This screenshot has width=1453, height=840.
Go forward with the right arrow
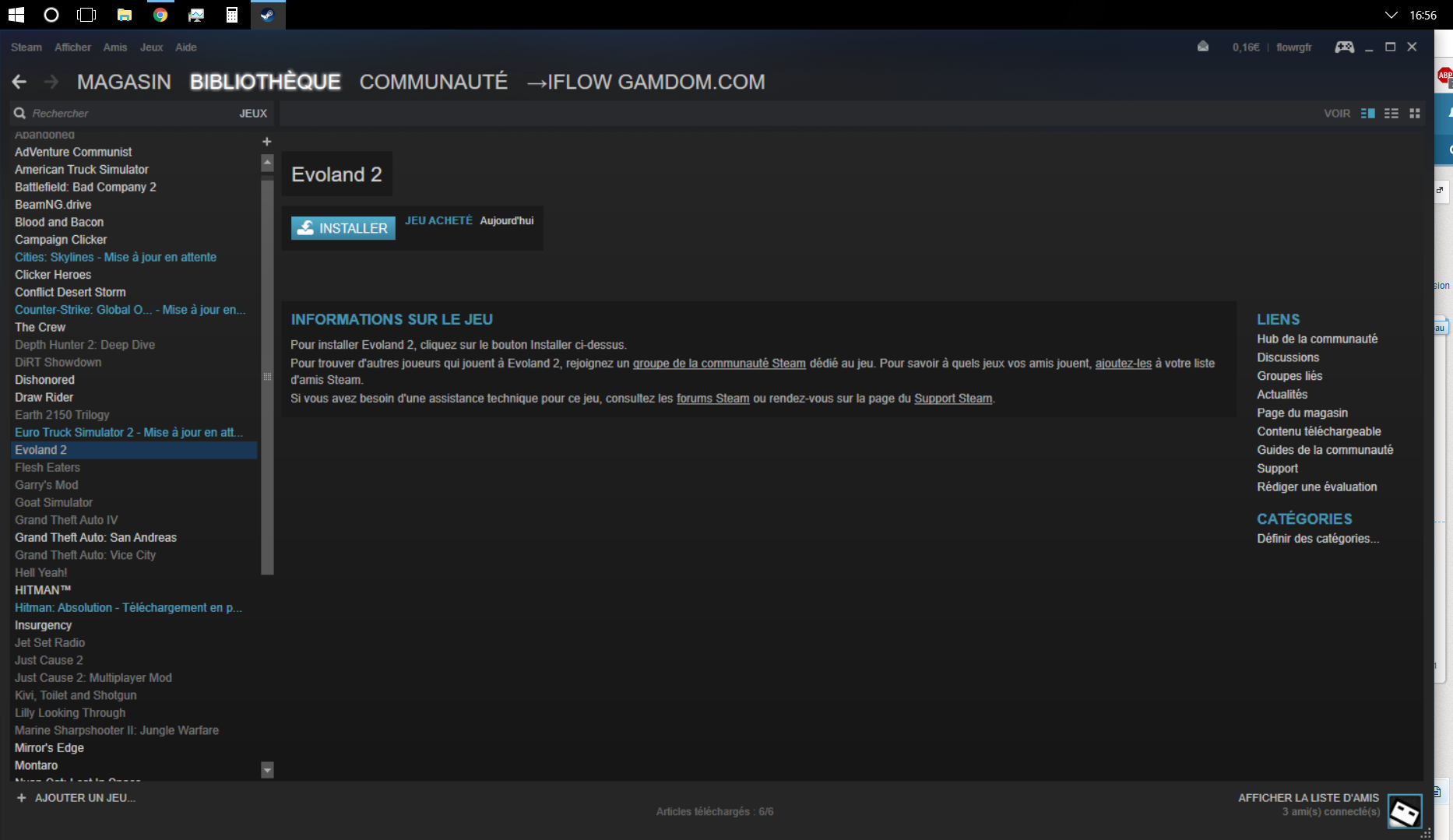[x=51, y=82]
